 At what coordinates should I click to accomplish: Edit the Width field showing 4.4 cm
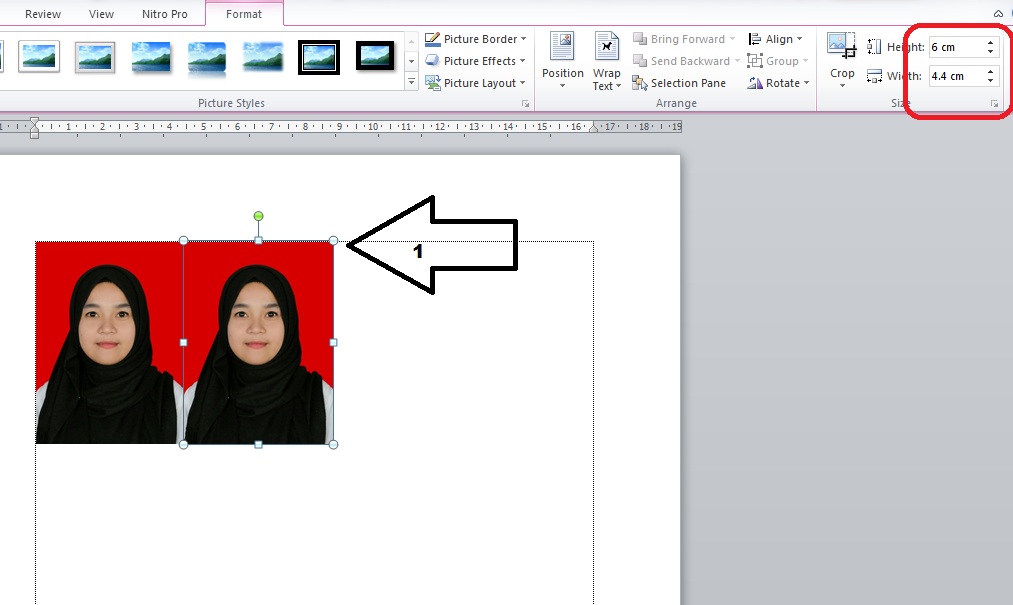click(x=957, y=76)
